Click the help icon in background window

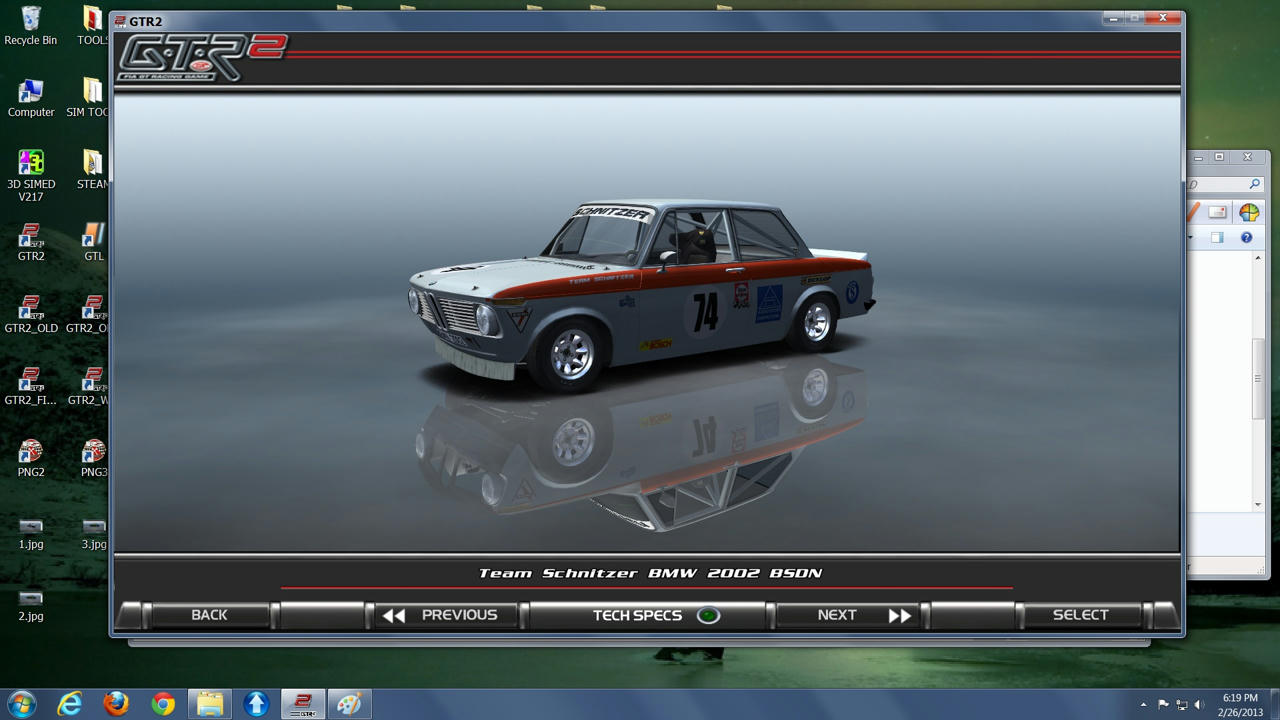[x=1246, y=237]
